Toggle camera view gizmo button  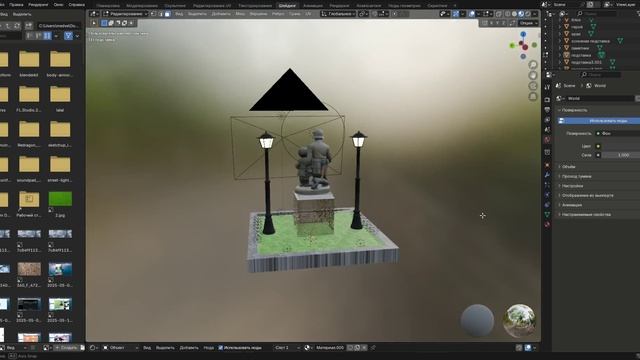click(x=533, y=86)
